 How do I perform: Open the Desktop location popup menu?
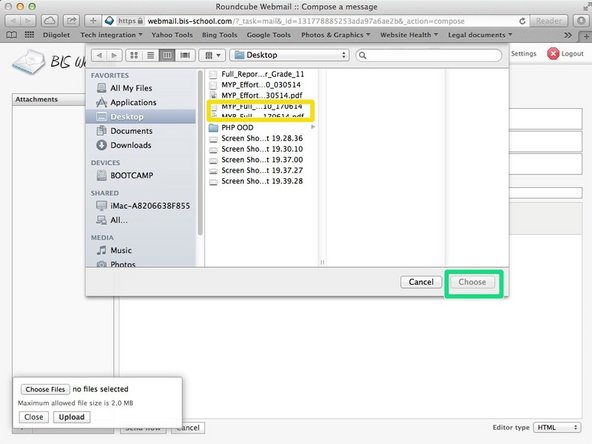[x=290, y=55]
